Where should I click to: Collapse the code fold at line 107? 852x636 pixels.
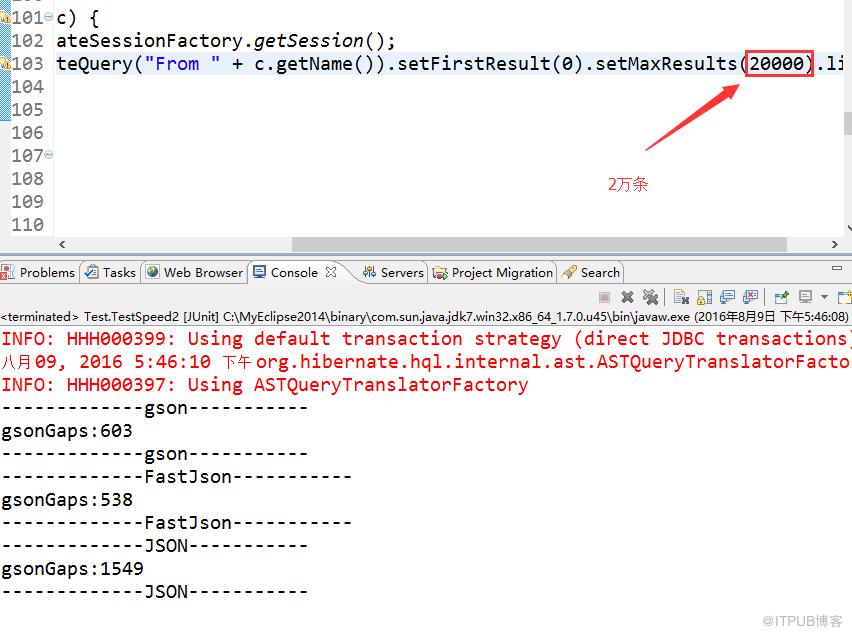48,155
